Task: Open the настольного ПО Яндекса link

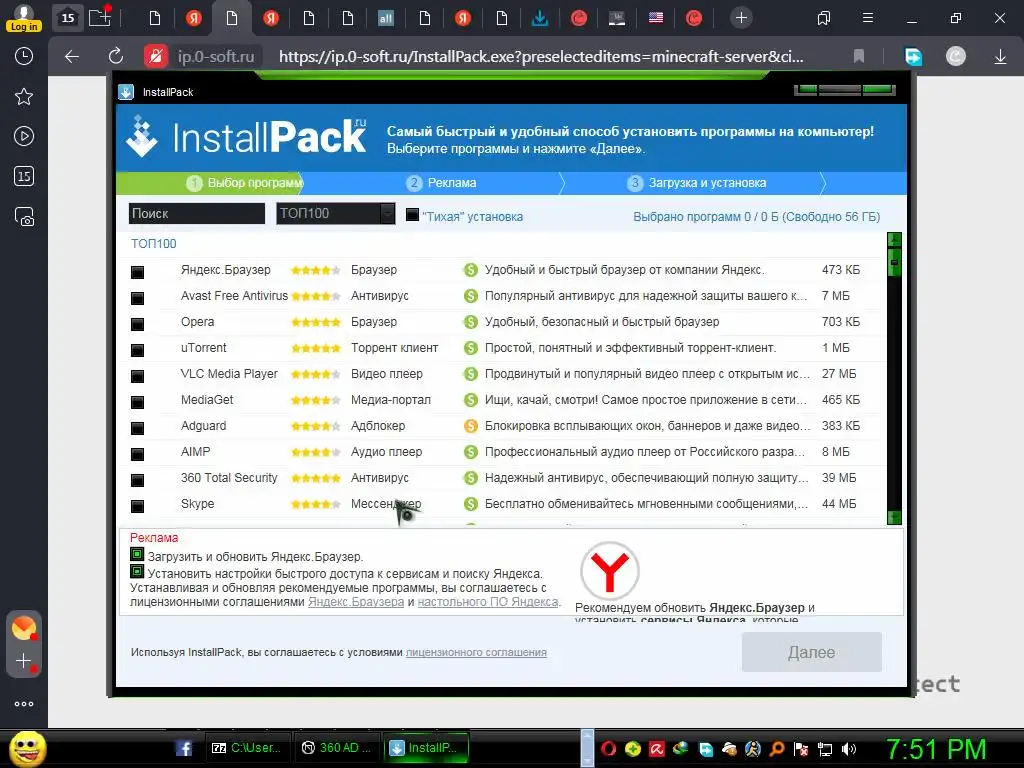Action: point(488,601)
